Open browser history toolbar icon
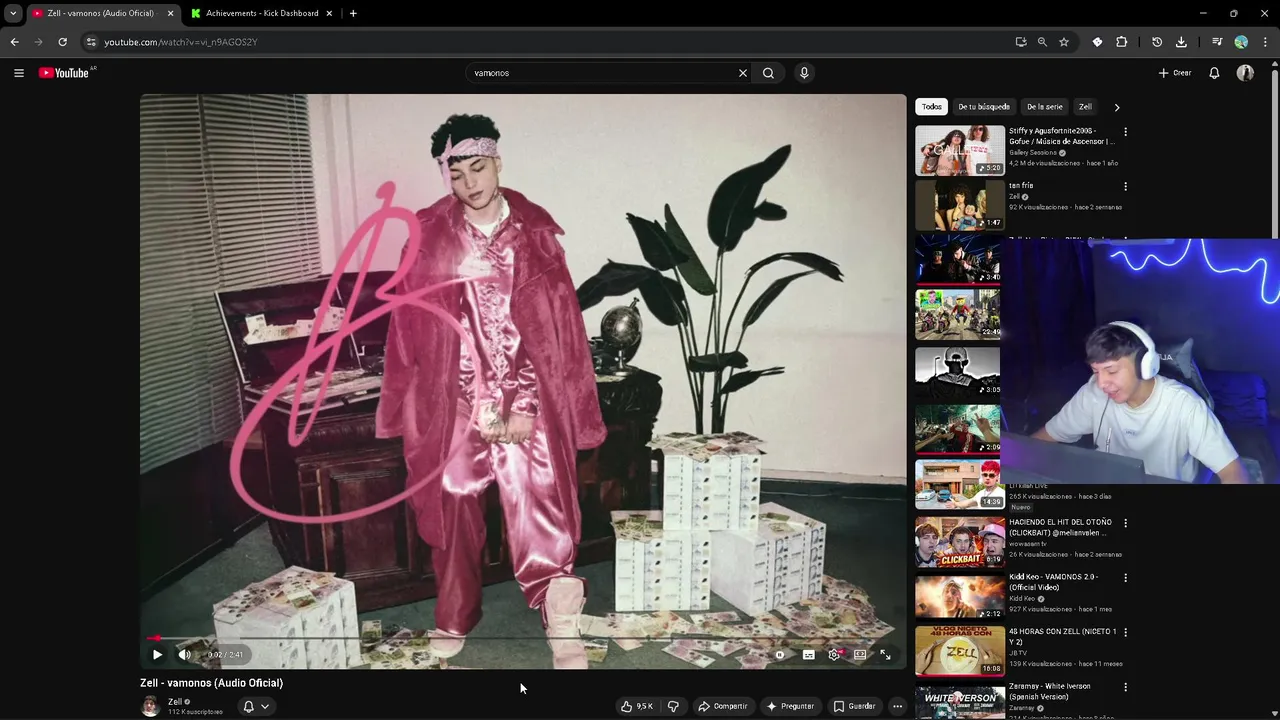This screenshot has width=1280, height=720. point(1157,42)
